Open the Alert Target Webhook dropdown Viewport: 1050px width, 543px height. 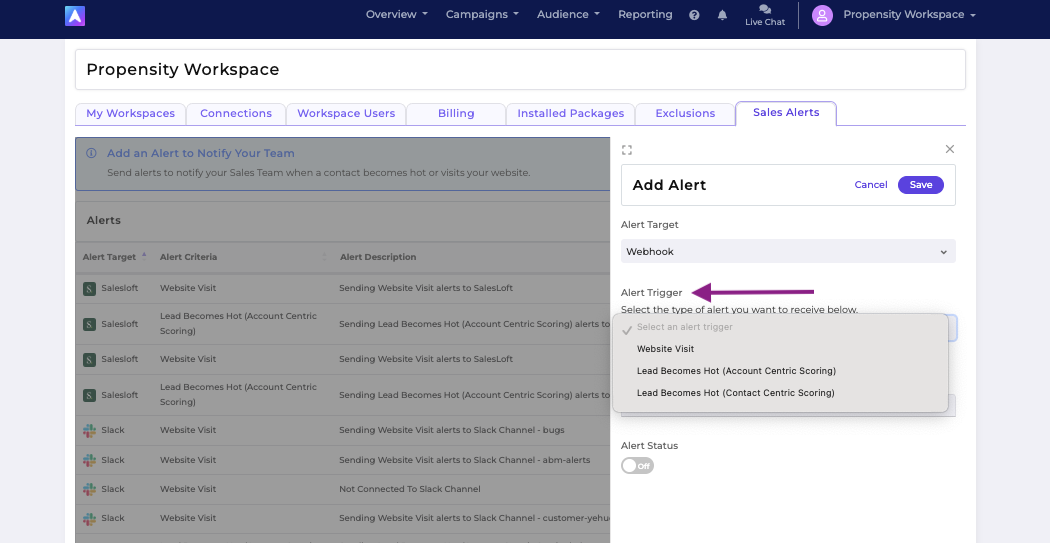pyautogui.click(x=788, y=252)
